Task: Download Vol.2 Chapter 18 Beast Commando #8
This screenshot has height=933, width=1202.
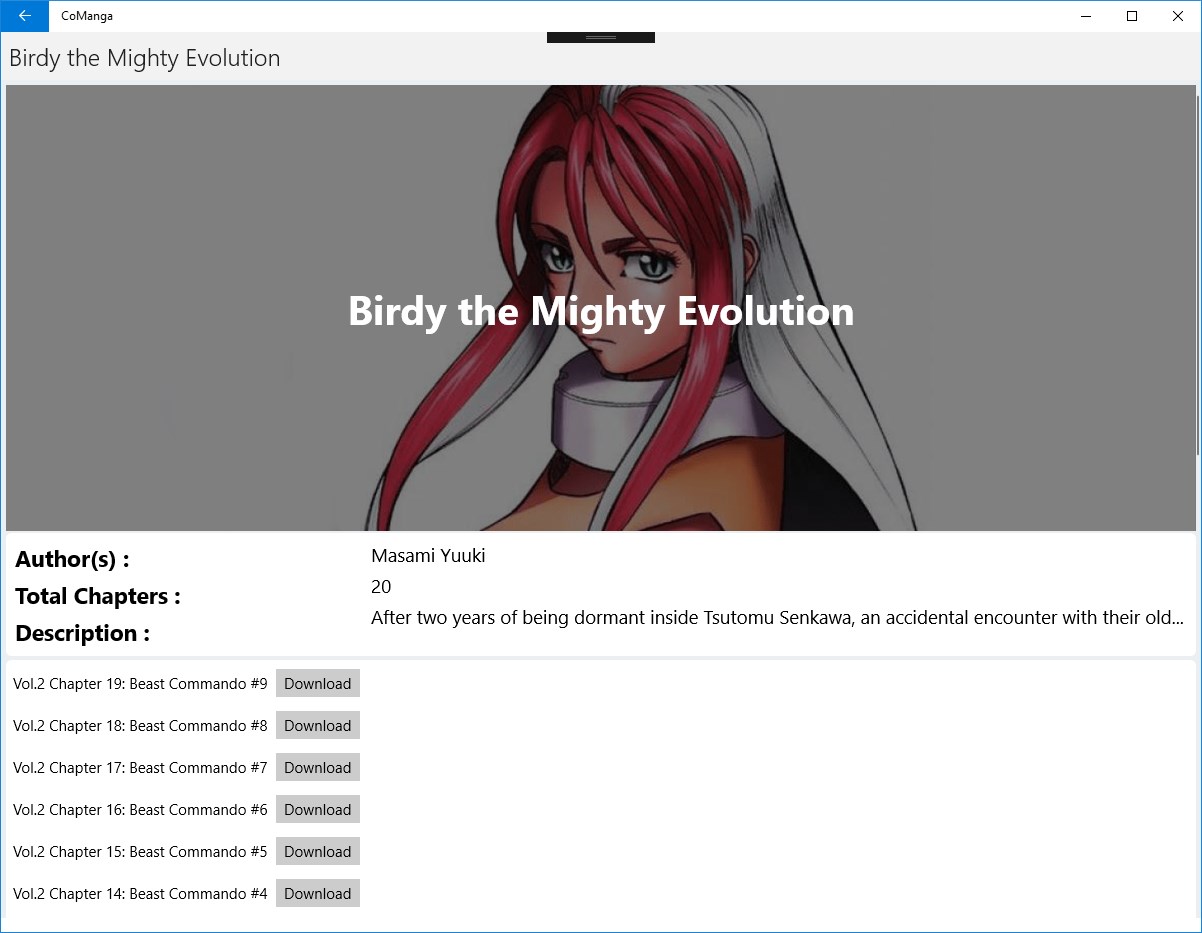Action: [318, 726]
